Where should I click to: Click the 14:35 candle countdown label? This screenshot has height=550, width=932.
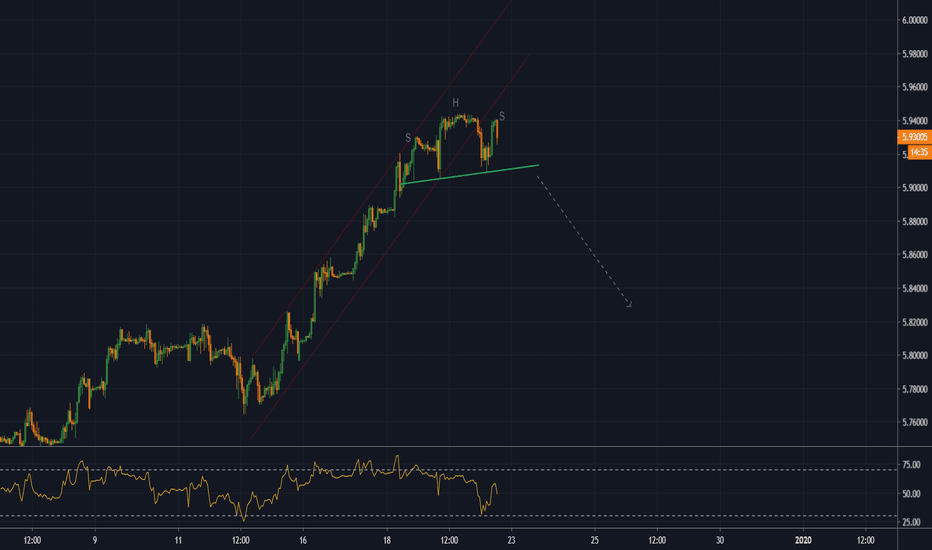(914, 152)
